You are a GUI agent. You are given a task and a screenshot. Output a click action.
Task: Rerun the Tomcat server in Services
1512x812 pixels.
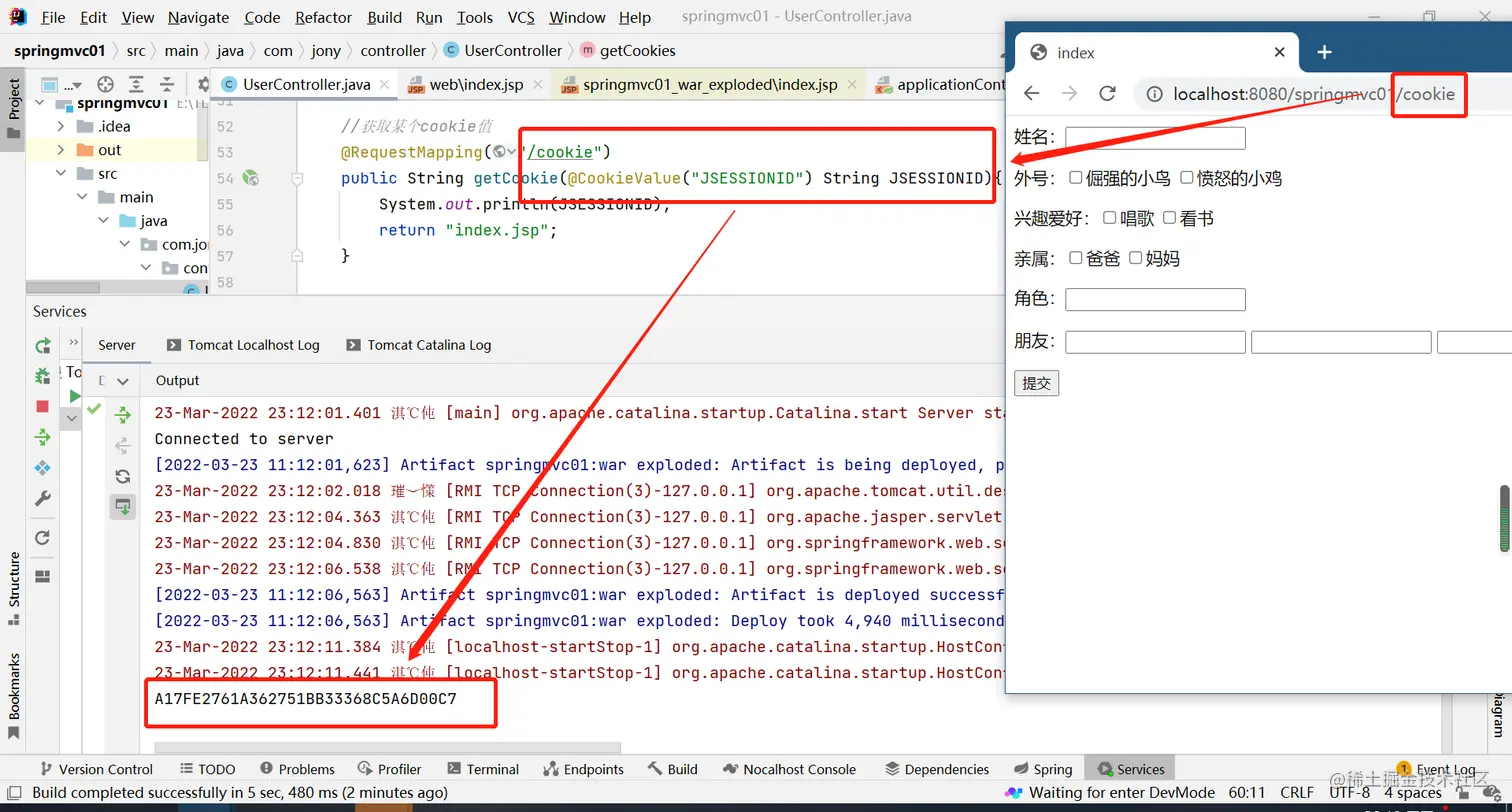[42, 345]
